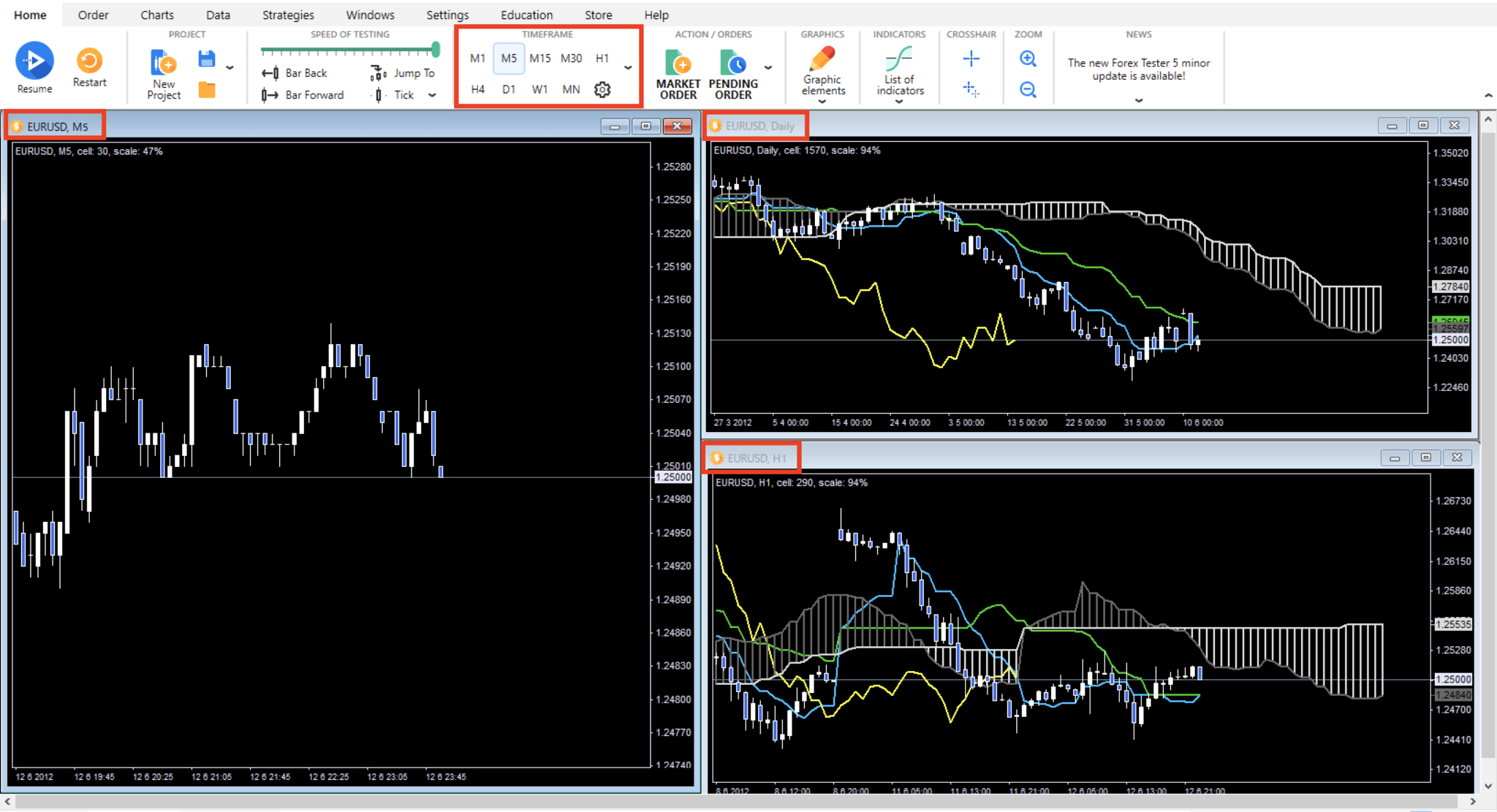Enable the D1 timeframe
The image size is (1497, 812).
(x=509, y=89)
